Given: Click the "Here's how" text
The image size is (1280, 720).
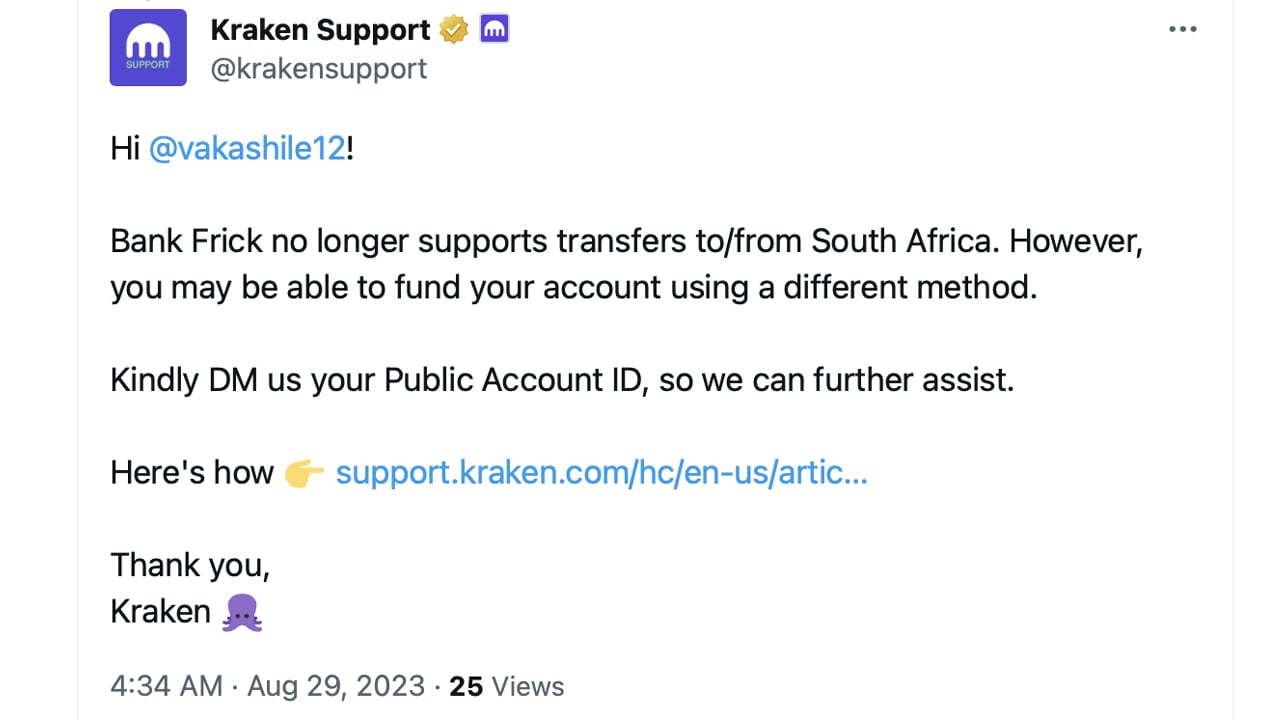Looking at the screenshot, I should point(191,473).
